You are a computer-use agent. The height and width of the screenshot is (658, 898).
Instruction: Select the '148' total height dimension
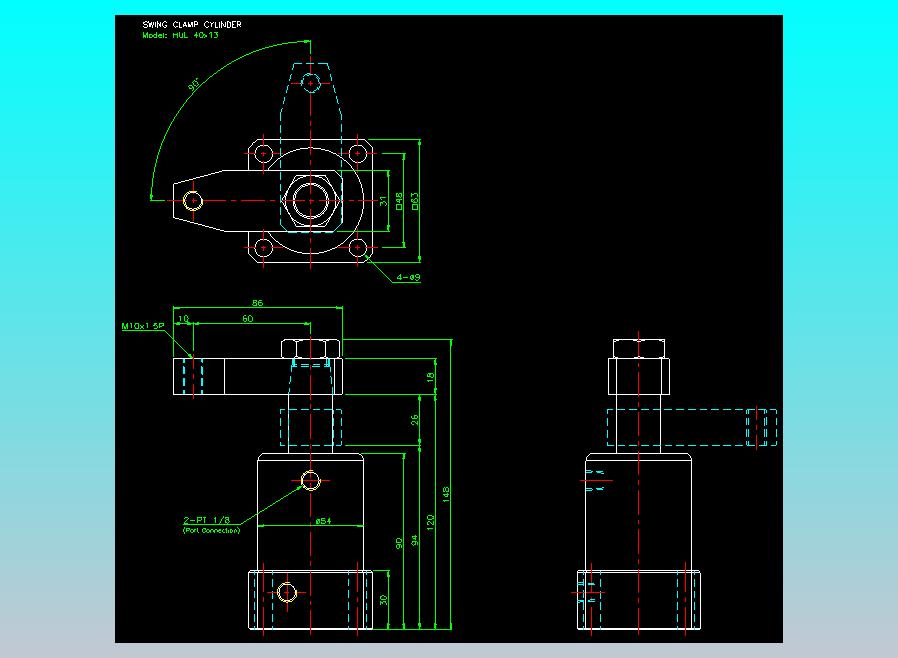pyautogui.click(x=446, y=495)
